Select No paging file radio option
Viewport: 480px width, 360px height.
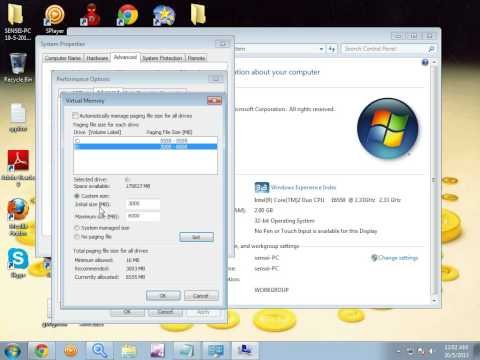77,237
